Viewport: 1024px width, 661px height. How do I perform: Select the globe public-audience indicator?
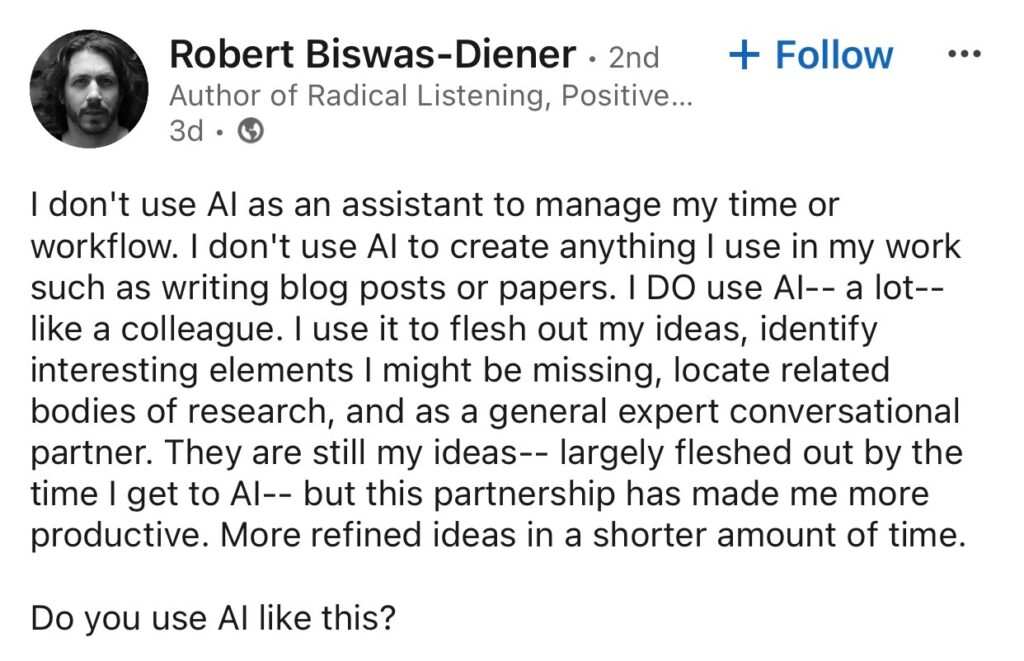point(251,130)
